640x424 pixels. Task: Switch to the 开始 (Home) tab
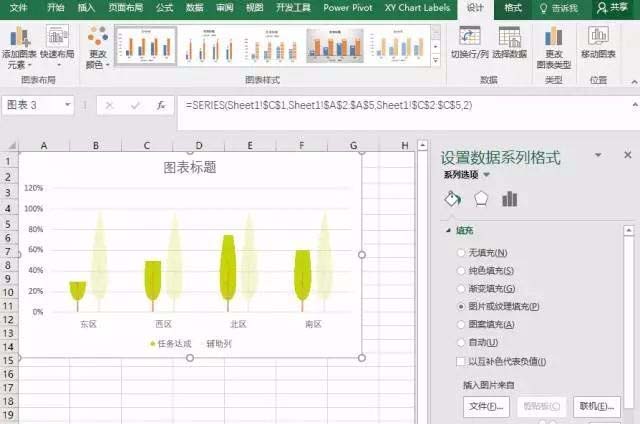point(56,8)
